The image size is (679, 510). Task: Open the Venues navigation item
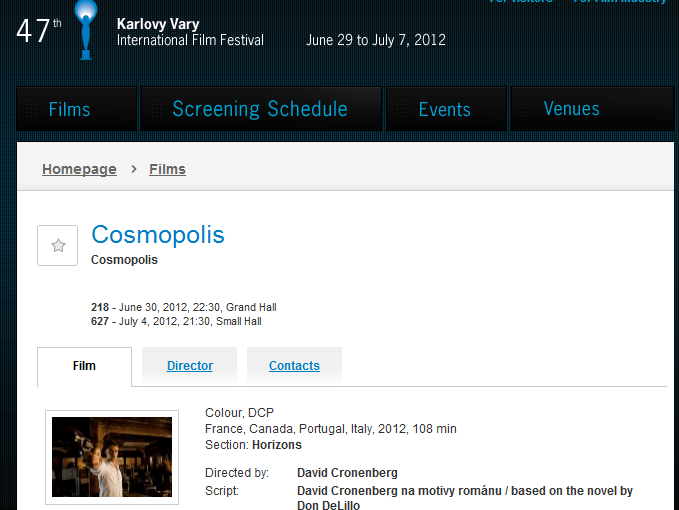571,110
